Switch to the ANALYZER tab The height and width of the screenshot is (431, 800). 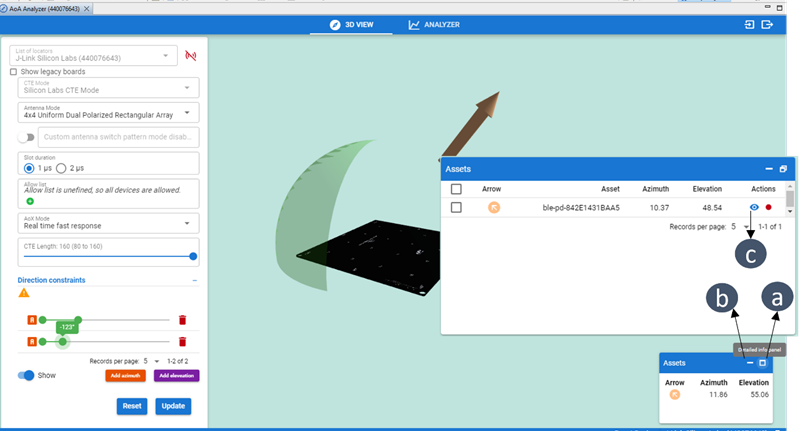pyautogui.click(x=434, y=24)
